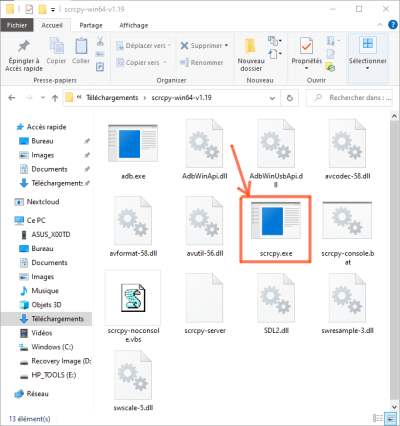Switch to the Partage tab
The width and height of the screenshot is (400, 426).
91,25
